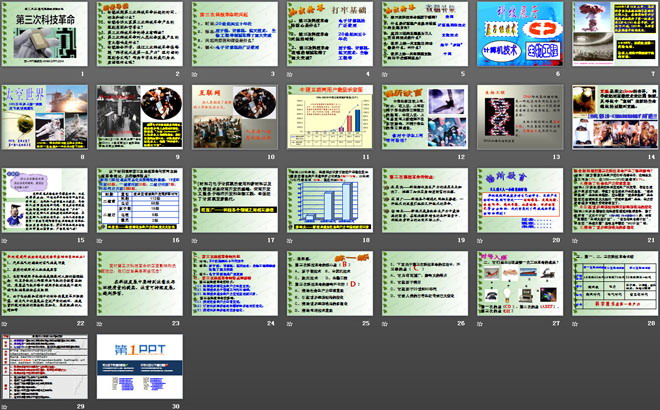The image size is (660, 410).
Task: Select slide 7 mushroom cloud thumbnail
Action: (x=615, y=34)
